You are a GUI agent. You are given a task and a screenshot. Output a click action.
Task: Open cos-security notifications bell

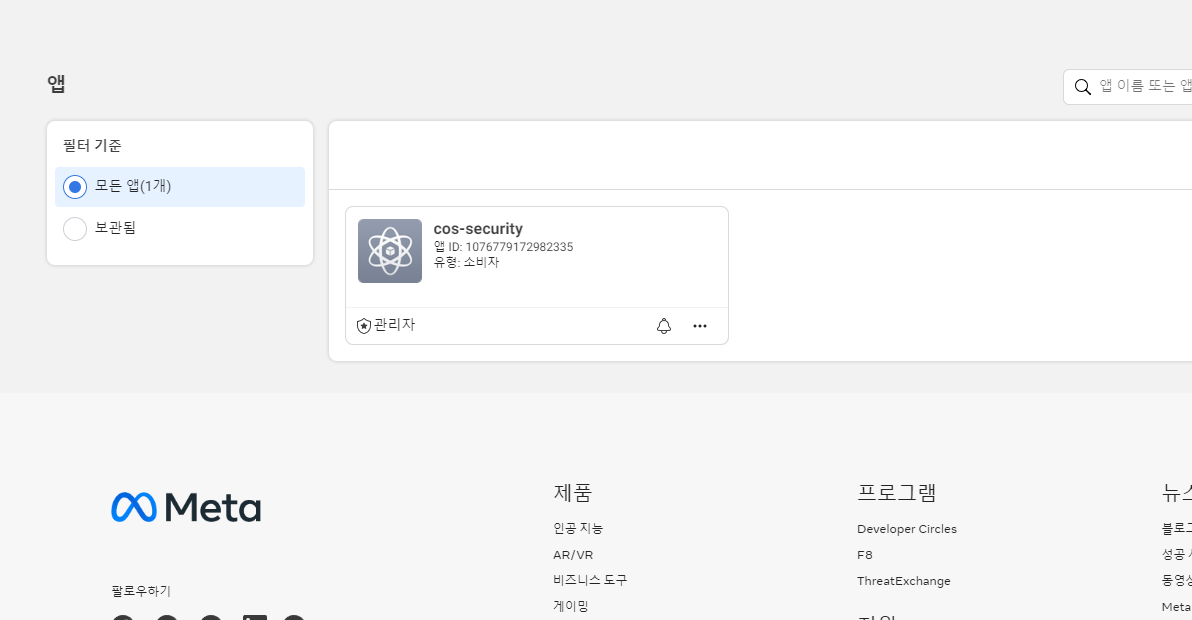tap(664, 326)
